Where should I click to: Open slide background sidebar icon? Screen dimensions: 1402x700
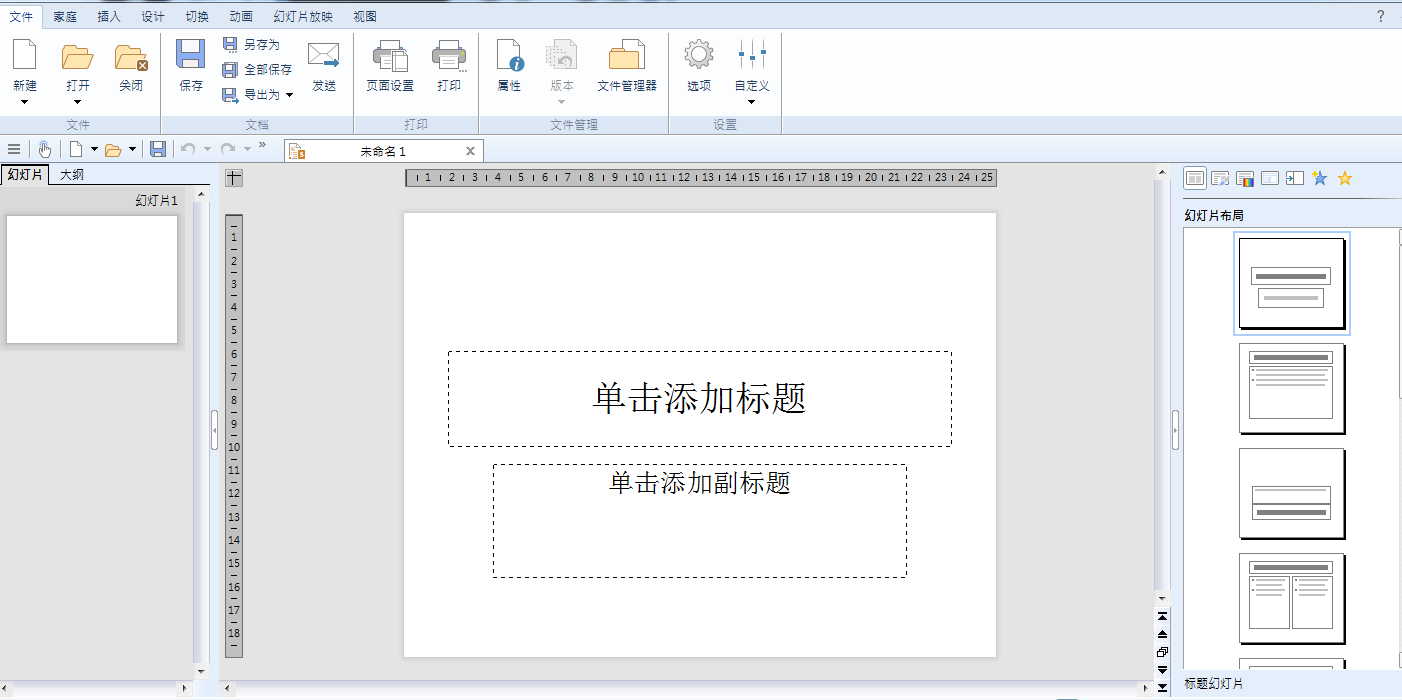(1270, 178)
